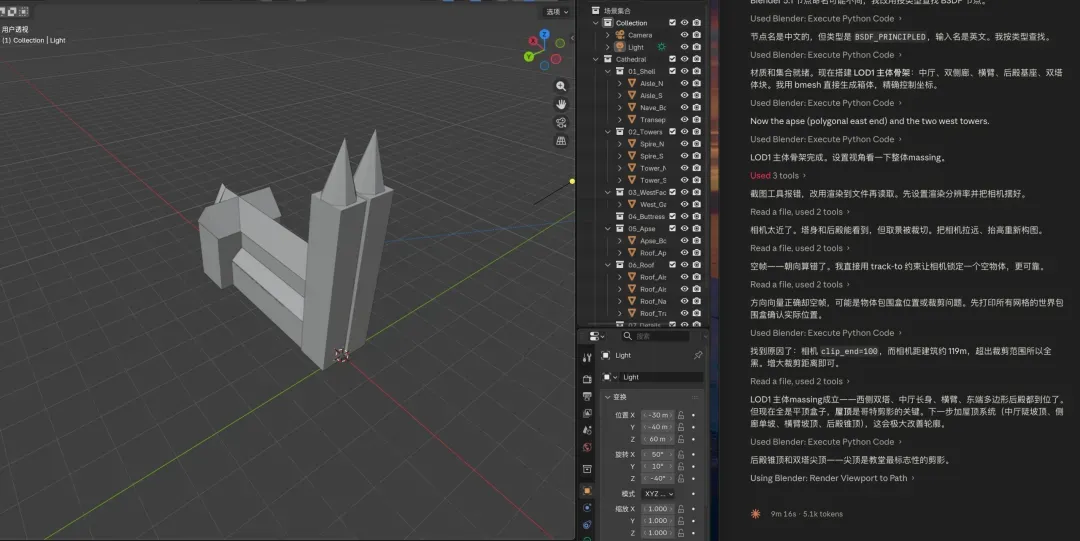Expand 'Using Blender: Render Viewport to Path'

[832, 478]
